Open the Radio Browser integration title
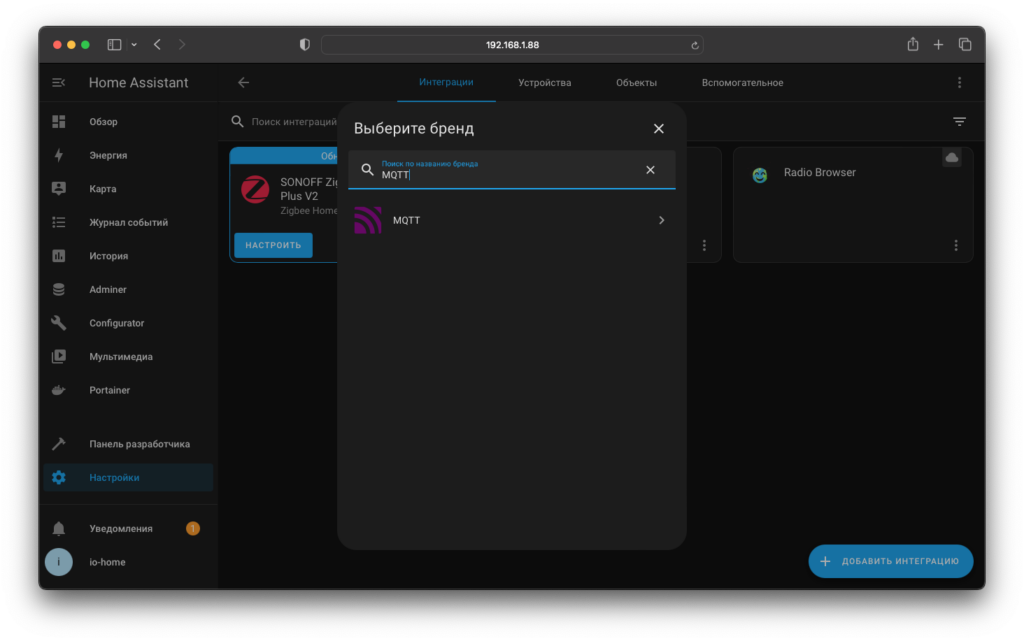The width and height of the screenshot is (1024, 641). click(x=820, y=172)
